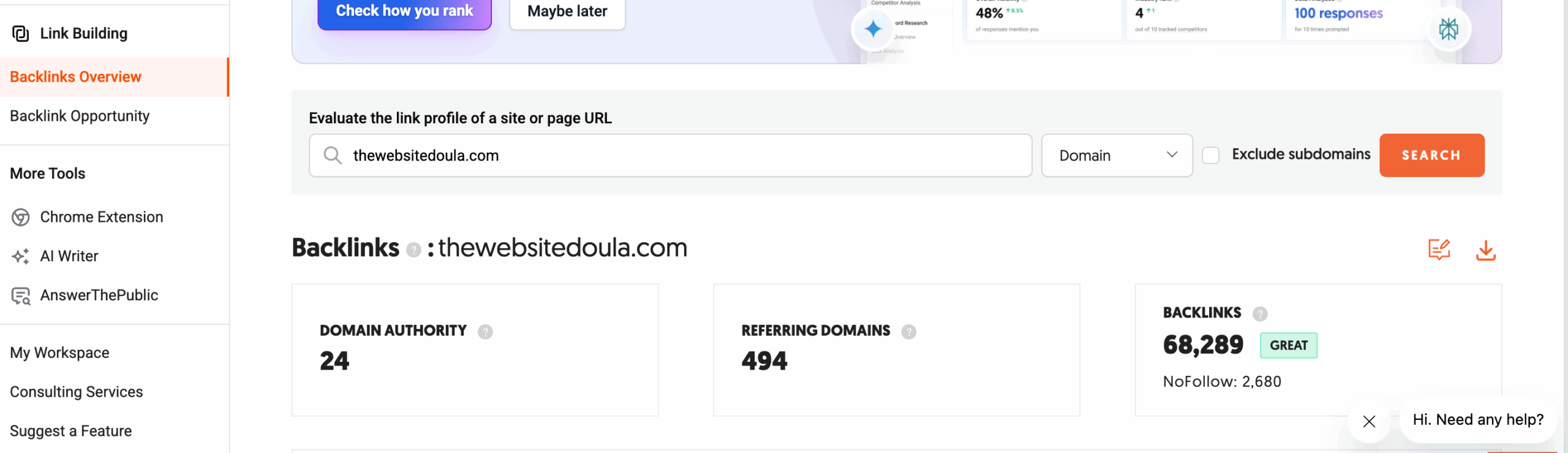Screen dimensions: 1568x453
Task: Click the AI Writer sparkle icon
Action: [21, 256]
